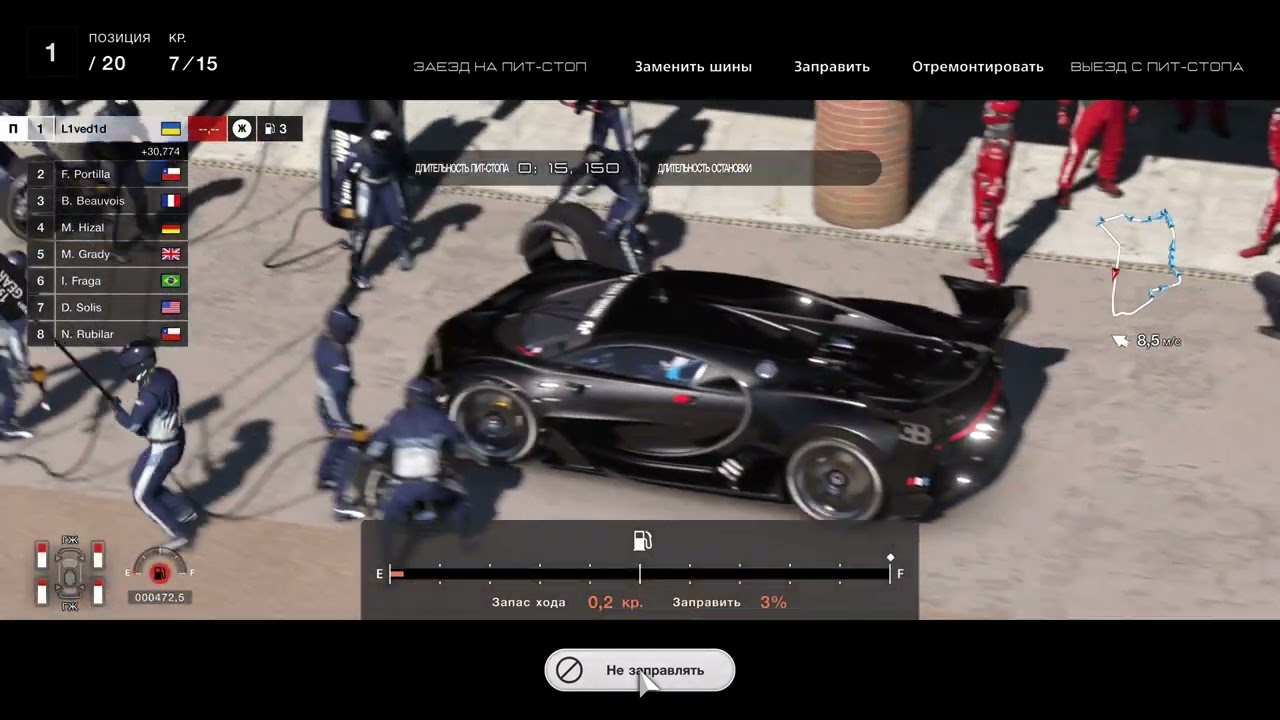Click the diamond target marker on fuel bar
Viewport: 1280px width, 720px height.
click(890, 557)
